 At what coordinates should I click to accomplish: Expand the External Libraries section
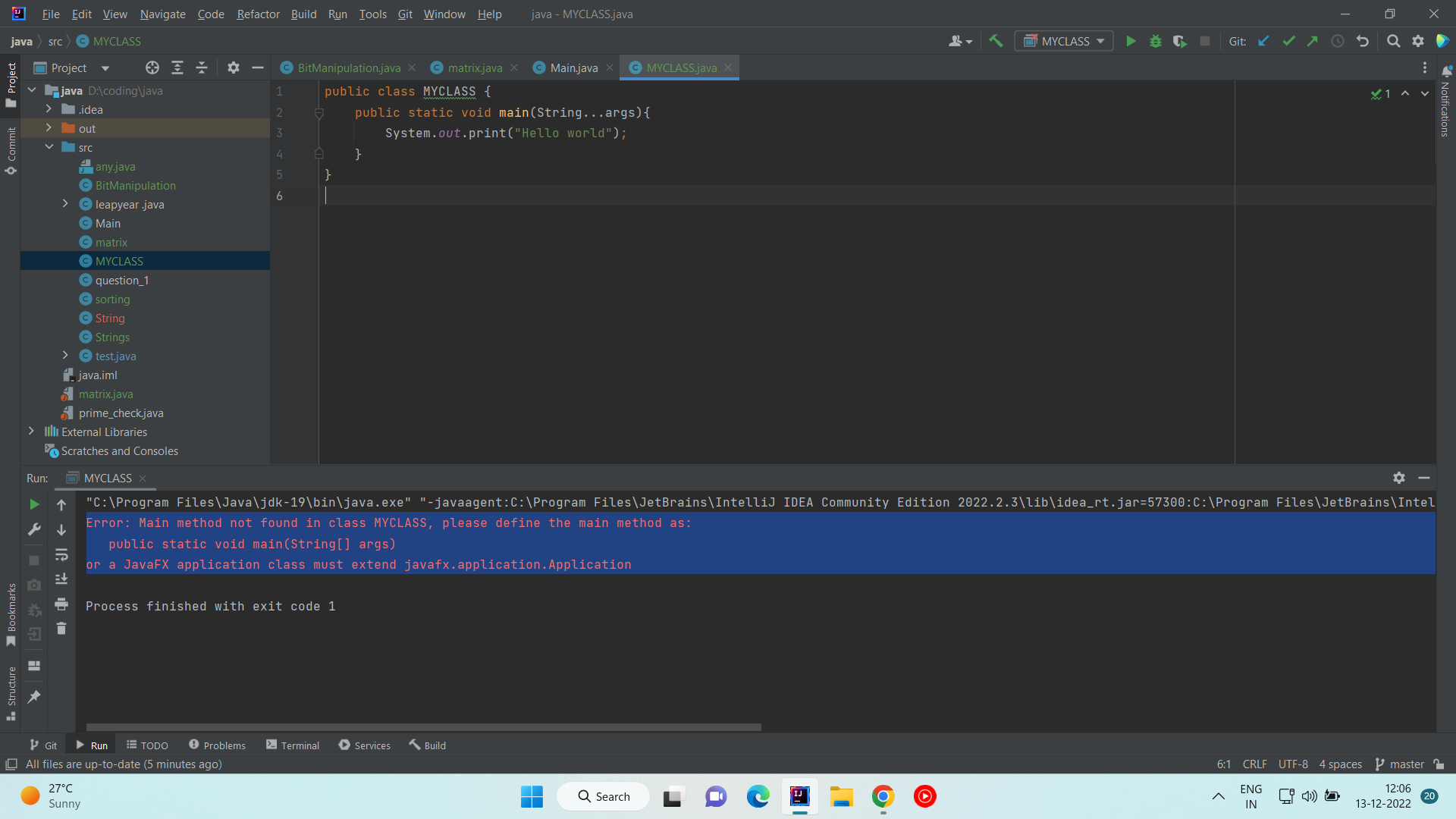pyautogui.click(x=30, y=431)
